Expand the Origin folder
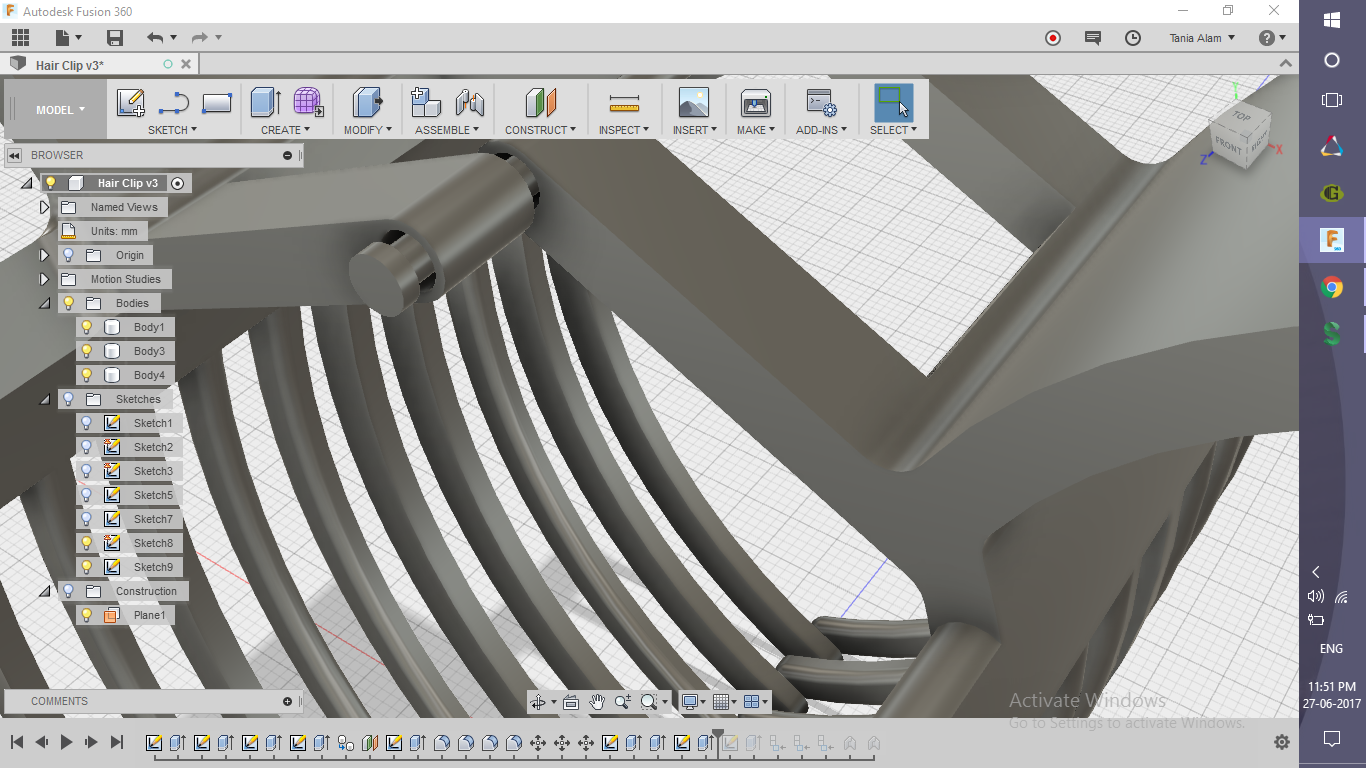 (x=44, y=255)
